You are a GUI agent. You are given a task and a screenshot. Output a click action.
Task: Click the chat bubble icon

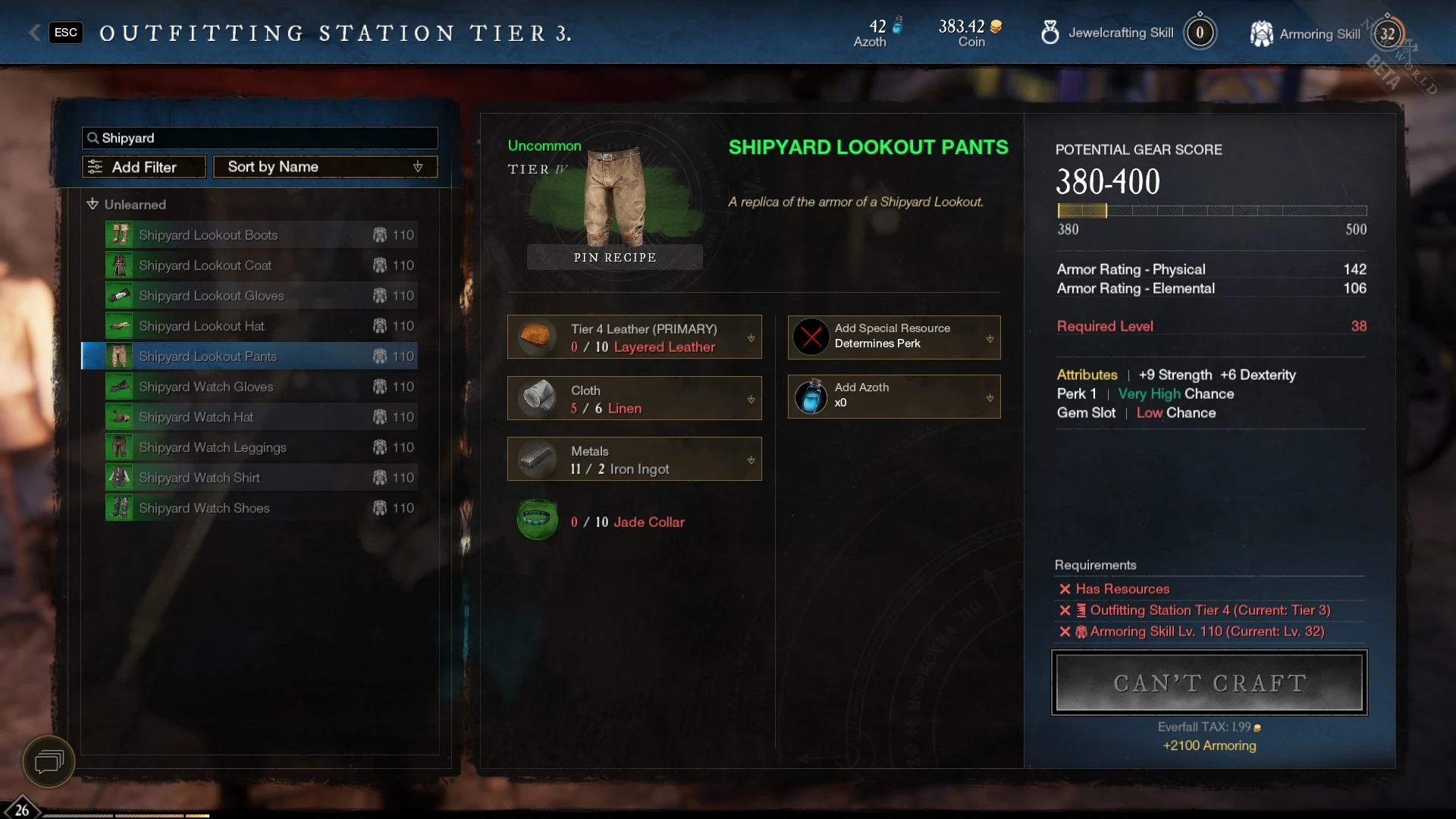tap(49, 761)
